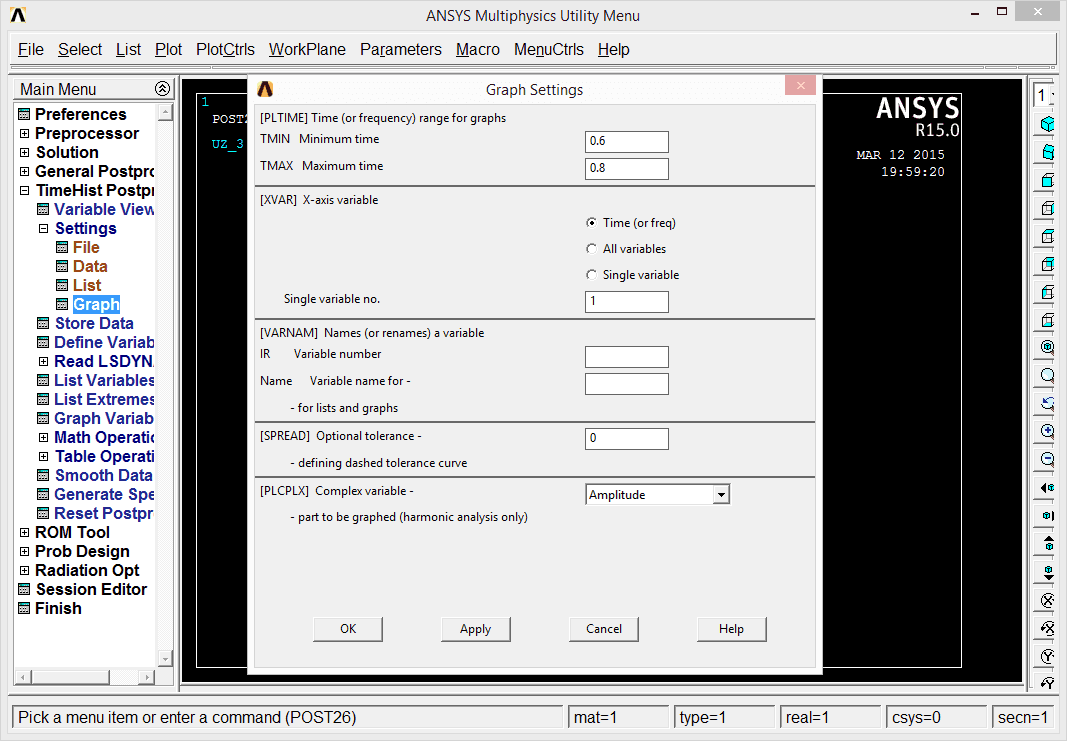Pan the model up
The image size is (1067, 741).
click(x=1047, y=543)
